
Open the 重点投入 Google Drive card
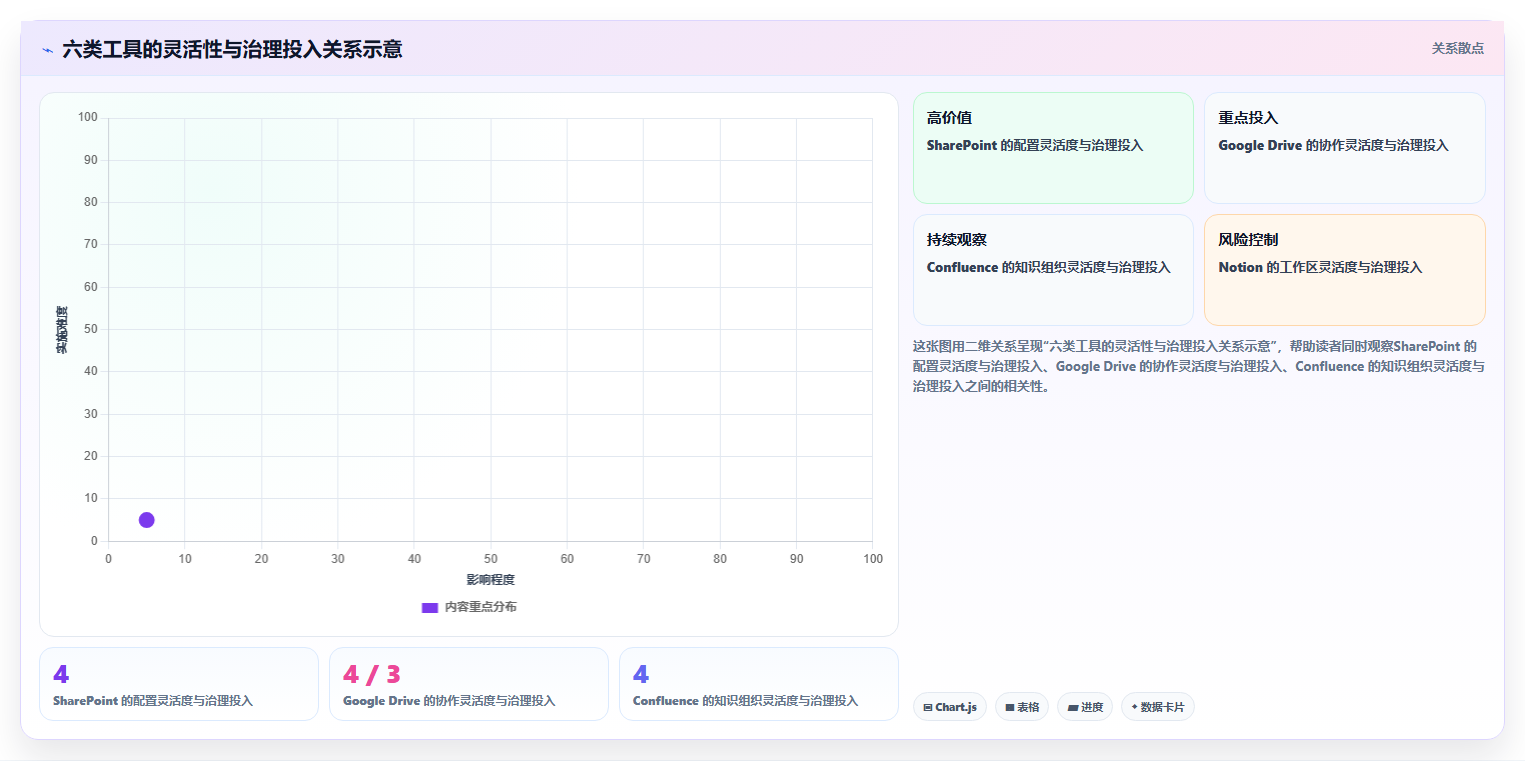coord(1344,148)
